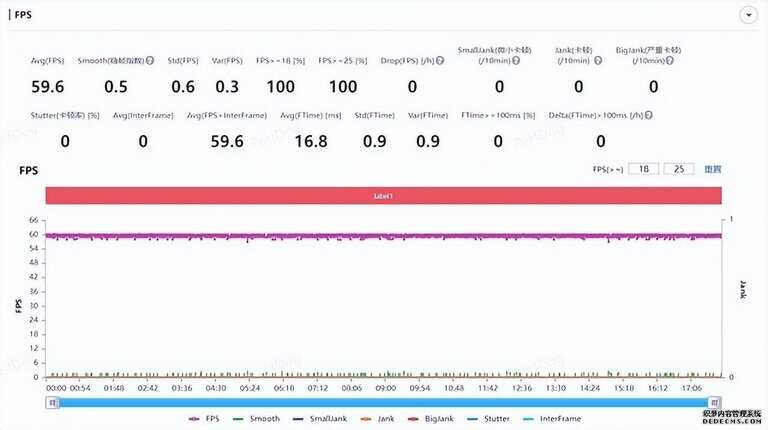Click the FPS threshold field showing 18
The image size is (768, 430).
(644, 169)
